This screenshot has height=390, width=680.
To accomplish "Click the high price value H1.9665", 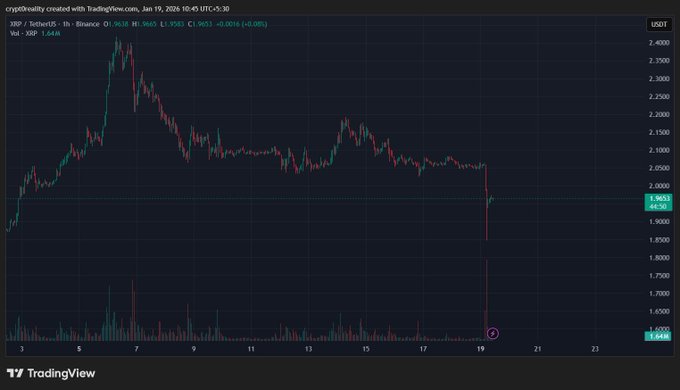I will tap(144, 24).
